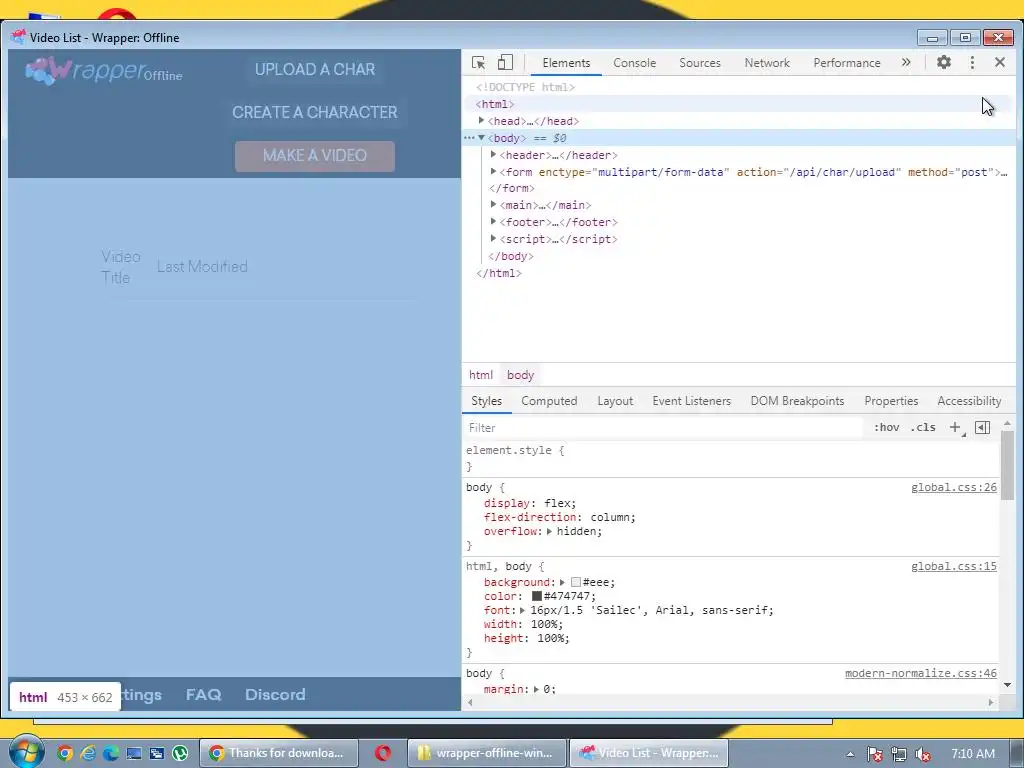Expand the footer element node
The width and height of the screenshot is (1024, 768).
coord(493,222)
